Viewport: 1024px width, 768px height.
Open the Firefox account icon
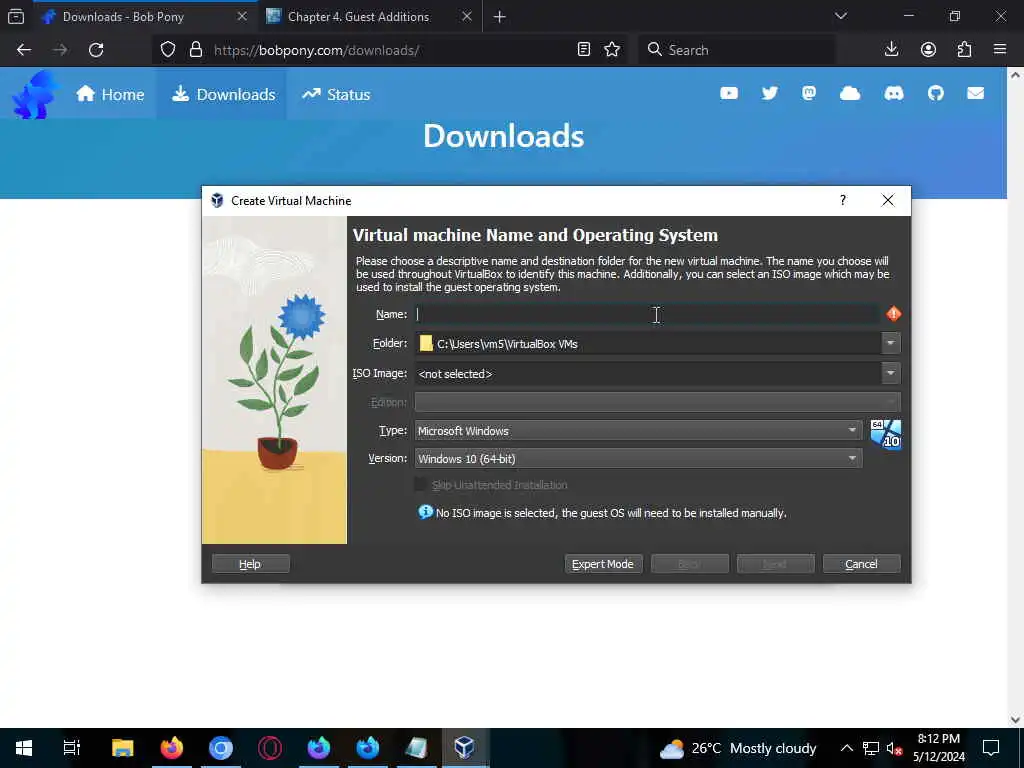click(928, 50)
